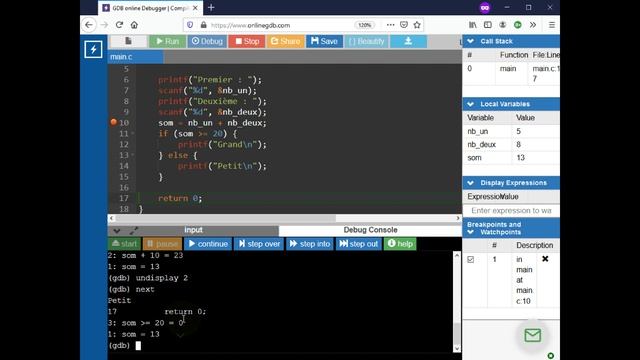Viewport: 640px width, 360px height.
Task: Click the expression to watch input field
Action: click(x=511, y=211)
